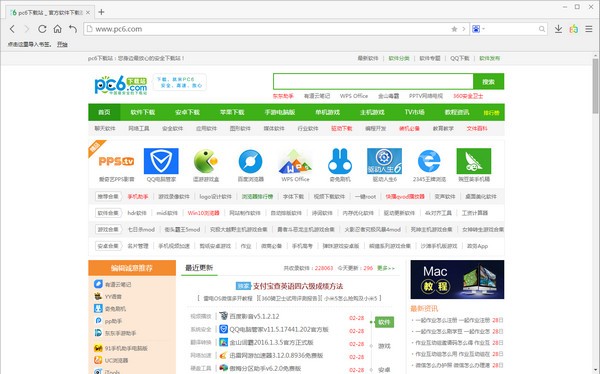Screen dimensions: 600x374
Task: Click the 有道云笔记 sidebar icon
Action: point(98,284)
